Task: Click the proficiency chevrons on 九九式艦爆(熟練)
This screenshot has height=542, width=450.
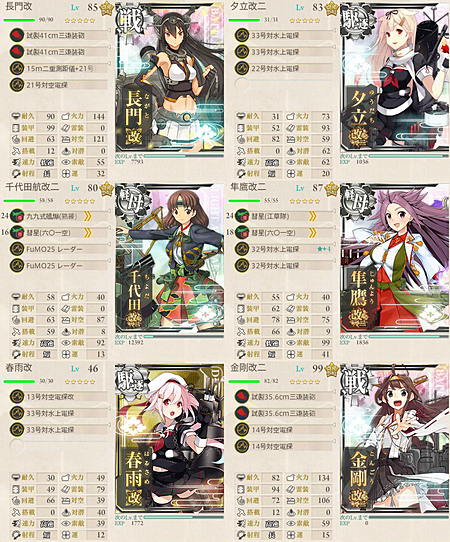Action: [88, 216]
